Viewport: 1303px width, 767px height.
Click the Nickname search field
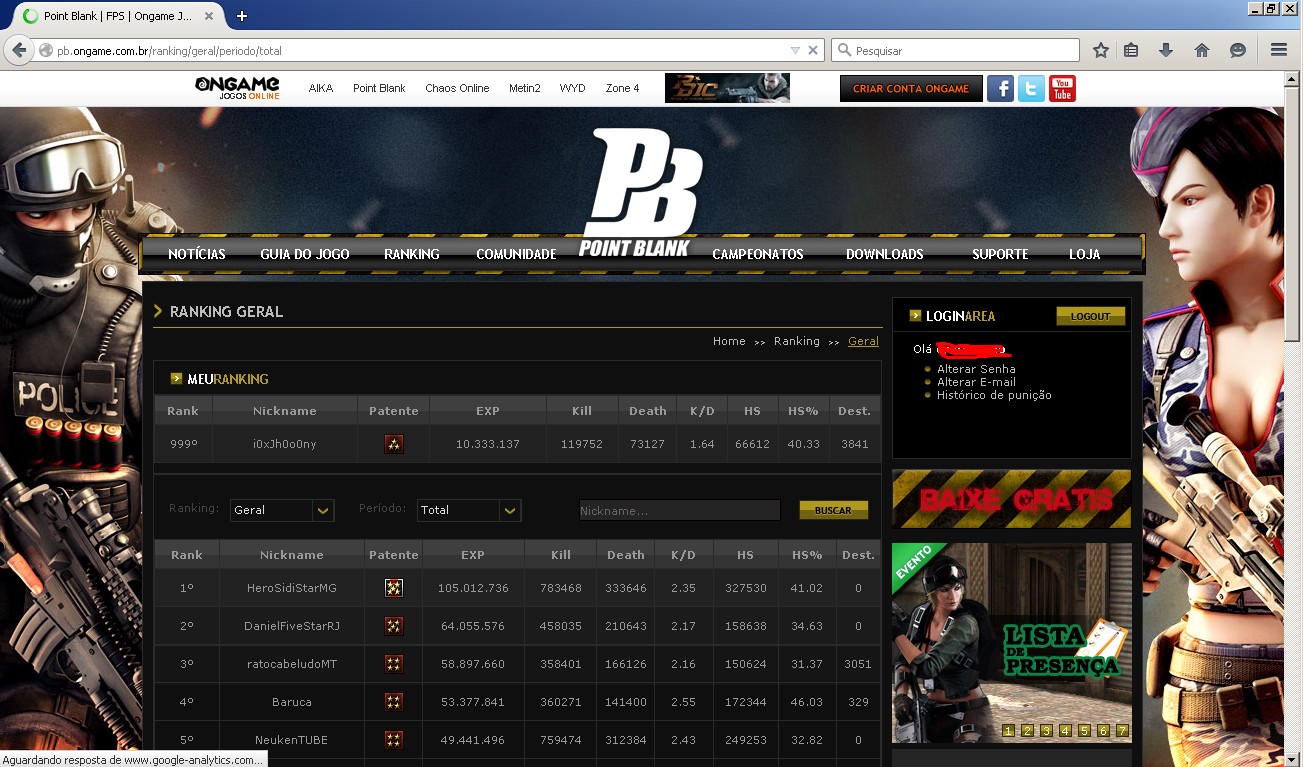tap(680, 510)
